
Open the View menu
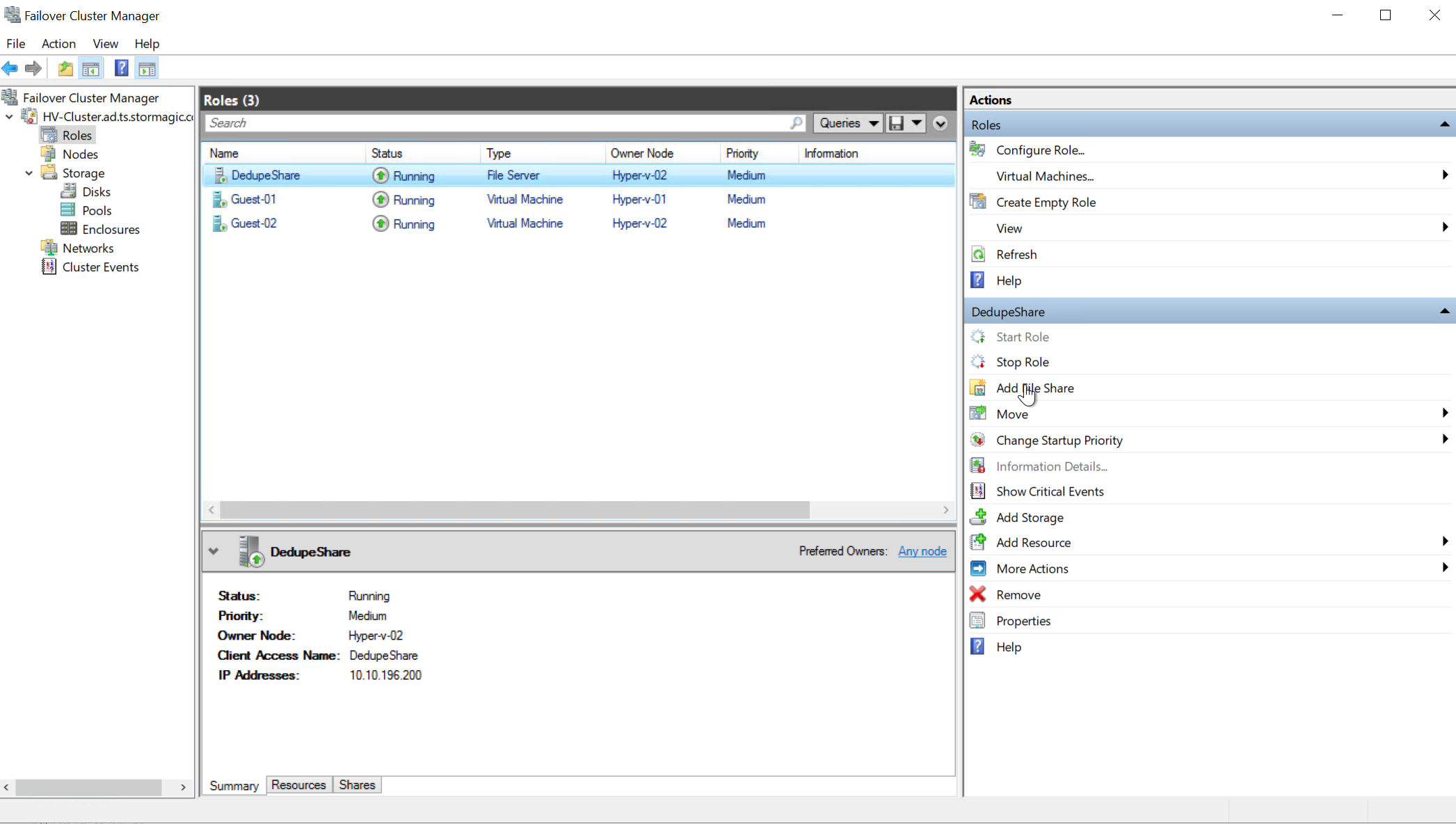pos(105,43)
